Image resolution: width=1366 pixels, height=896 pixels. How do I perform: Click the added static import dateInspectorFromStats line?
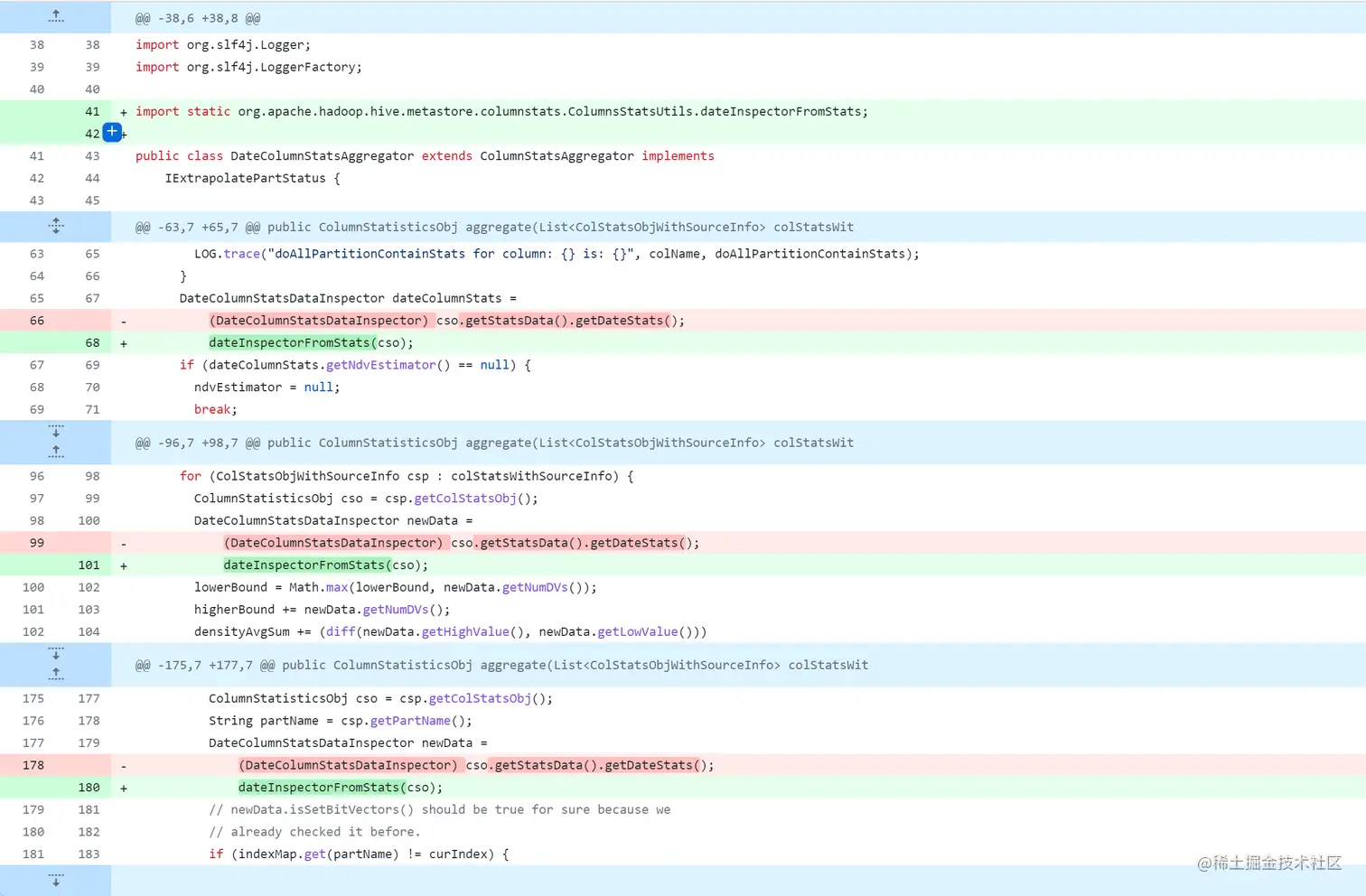[501, 111]
